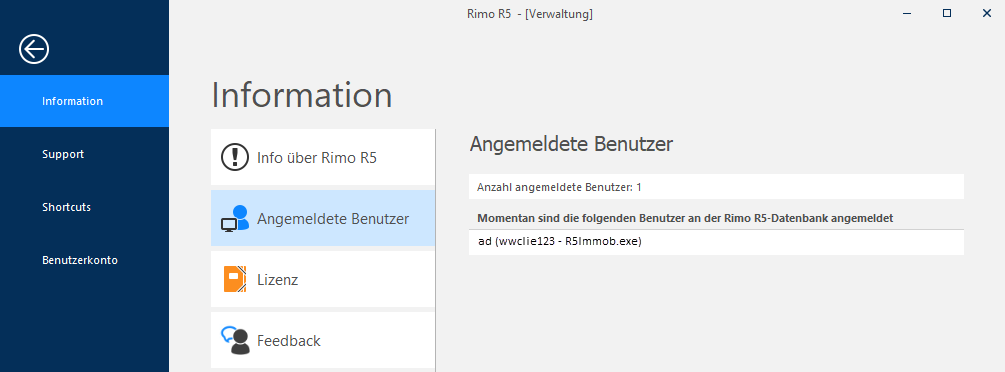Open the Lizenz entry
Screen dimensions: 1005x372
tap(323, 279)
